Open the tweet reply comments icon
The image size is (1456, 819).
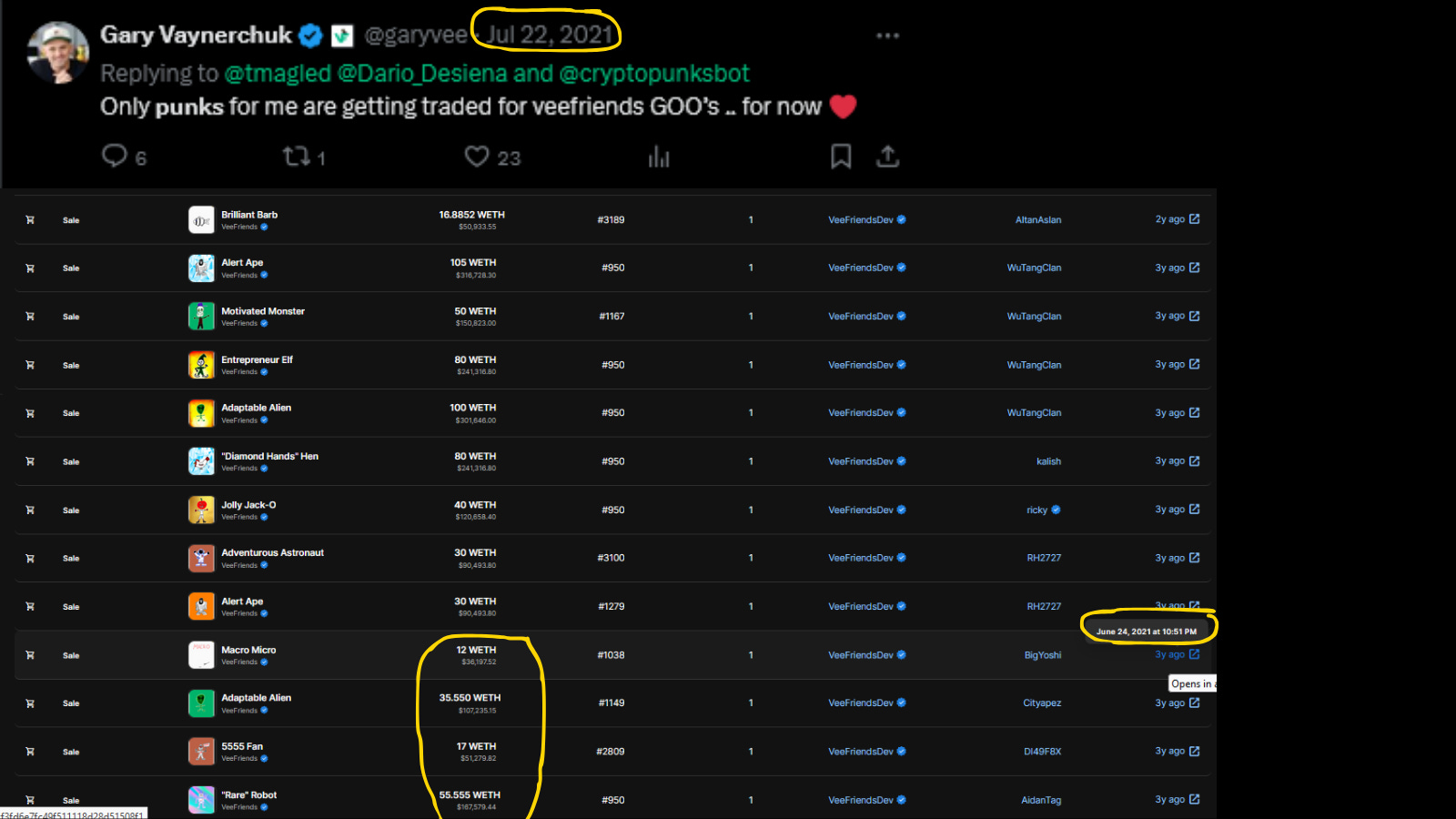click(x=115, y=156)
